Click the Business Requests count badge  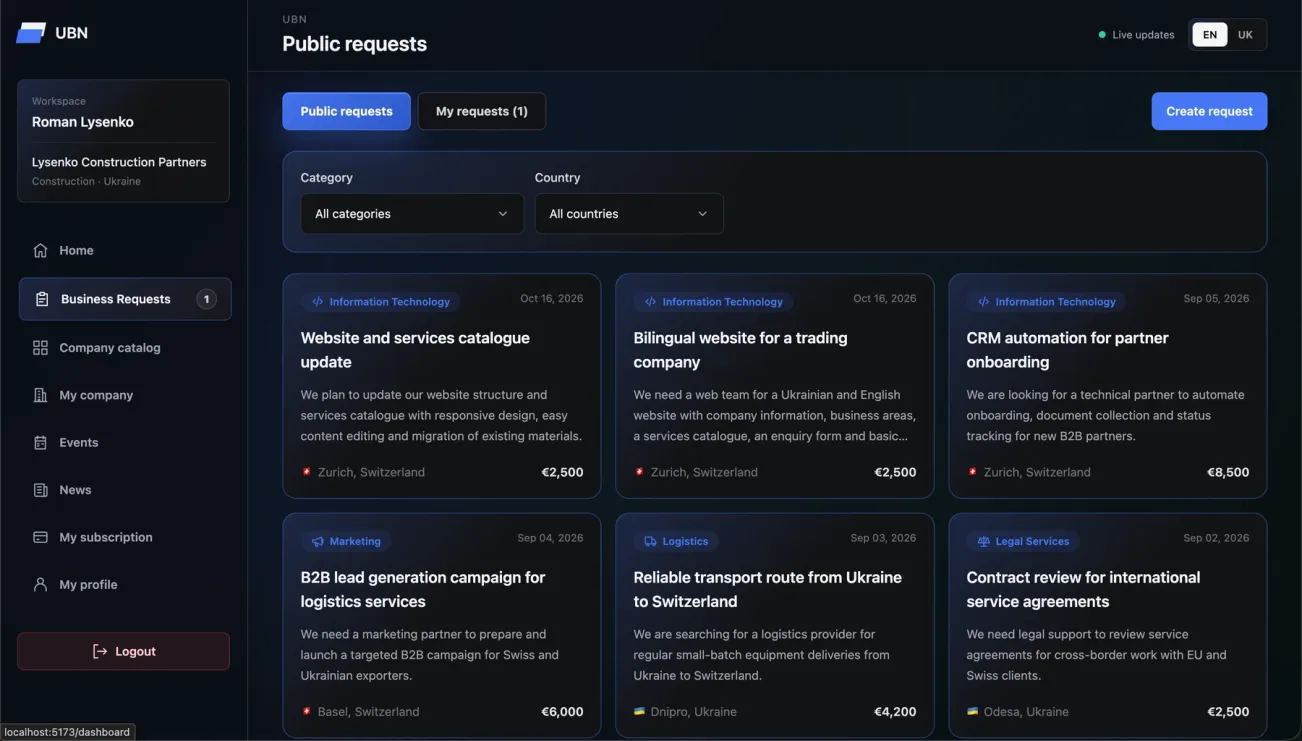(x=206, y=299)
